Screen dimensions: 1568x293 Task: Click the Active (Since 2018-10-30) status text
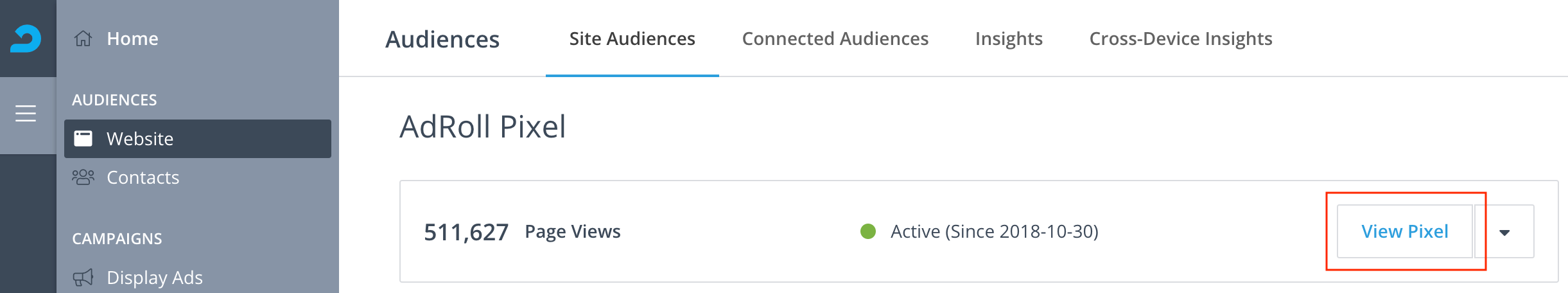pyautogui.click(x=995, y=231)
